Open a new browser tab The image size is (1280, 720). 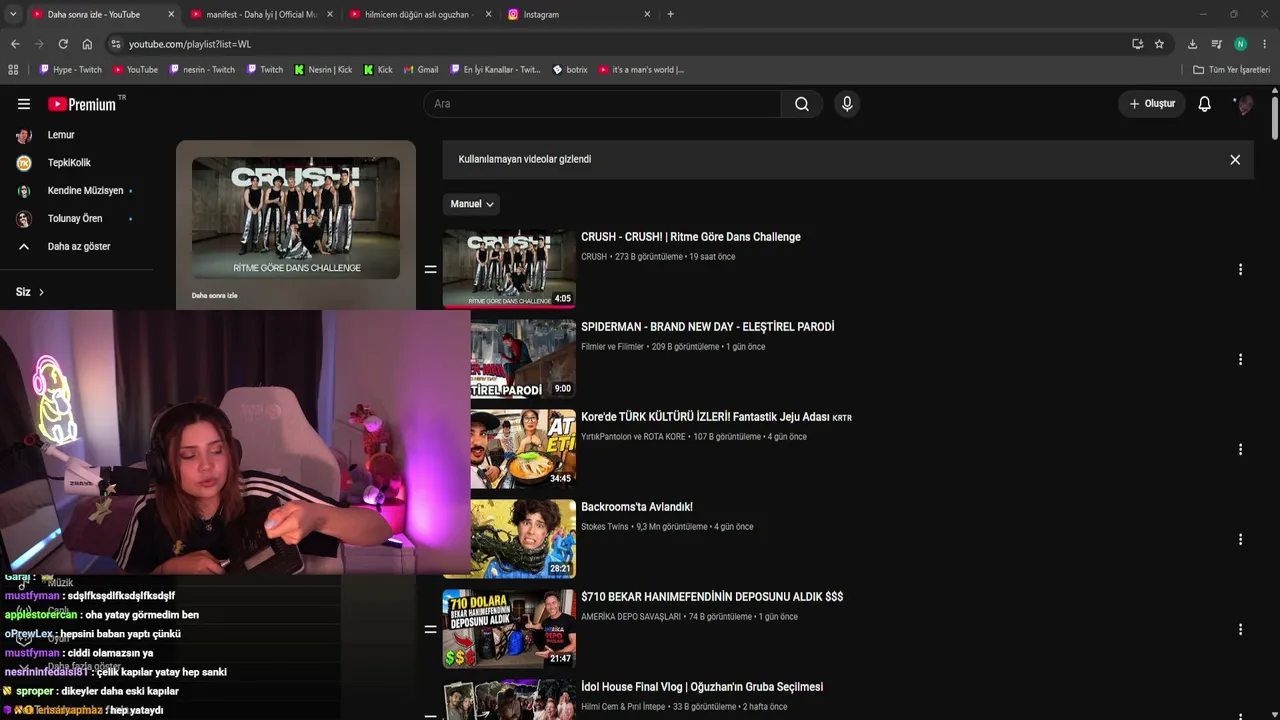pyautogui.click(x=670, y=14)
